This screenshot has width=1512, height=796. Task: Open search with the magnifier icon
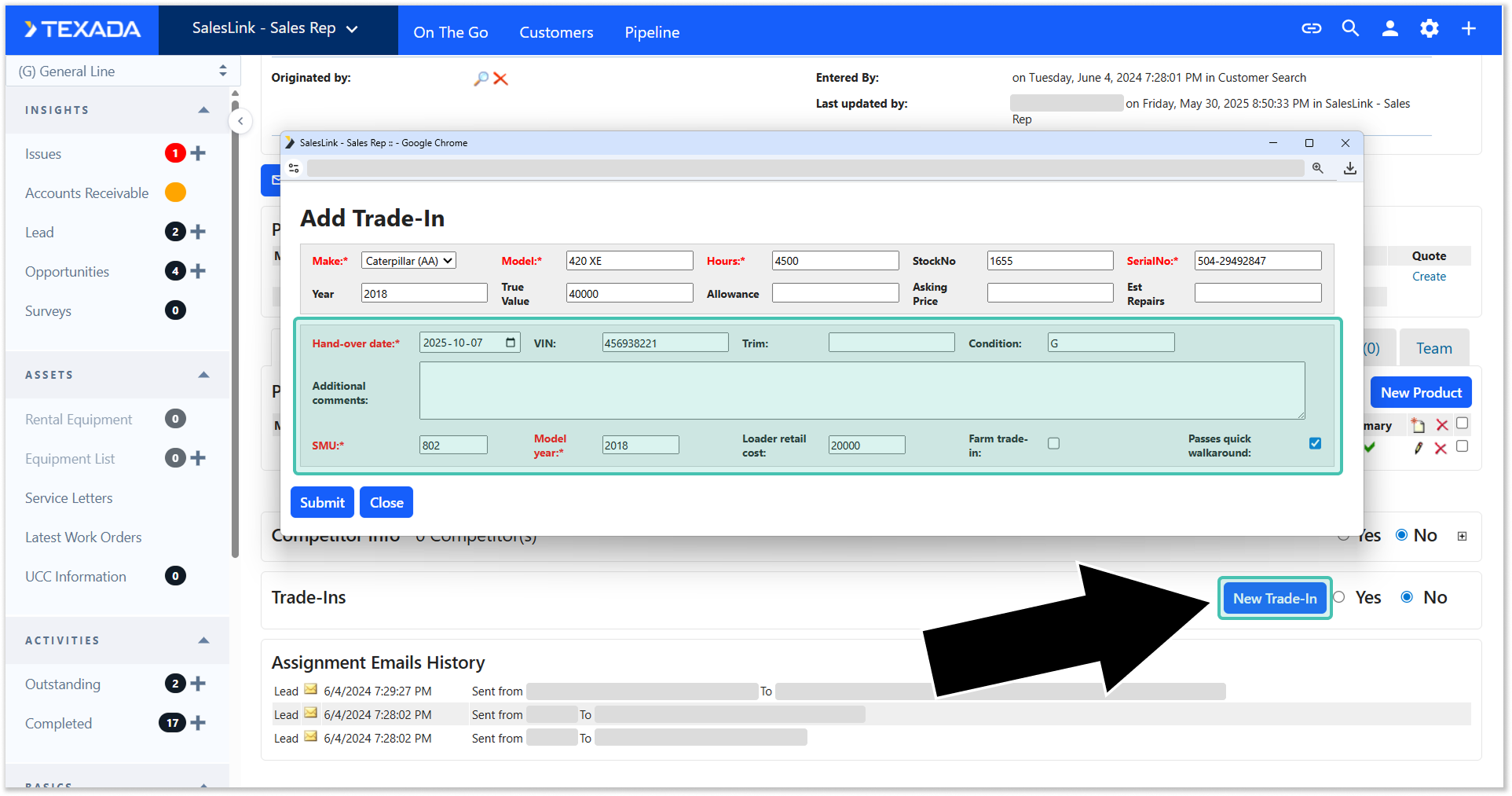coord(1350,29)
